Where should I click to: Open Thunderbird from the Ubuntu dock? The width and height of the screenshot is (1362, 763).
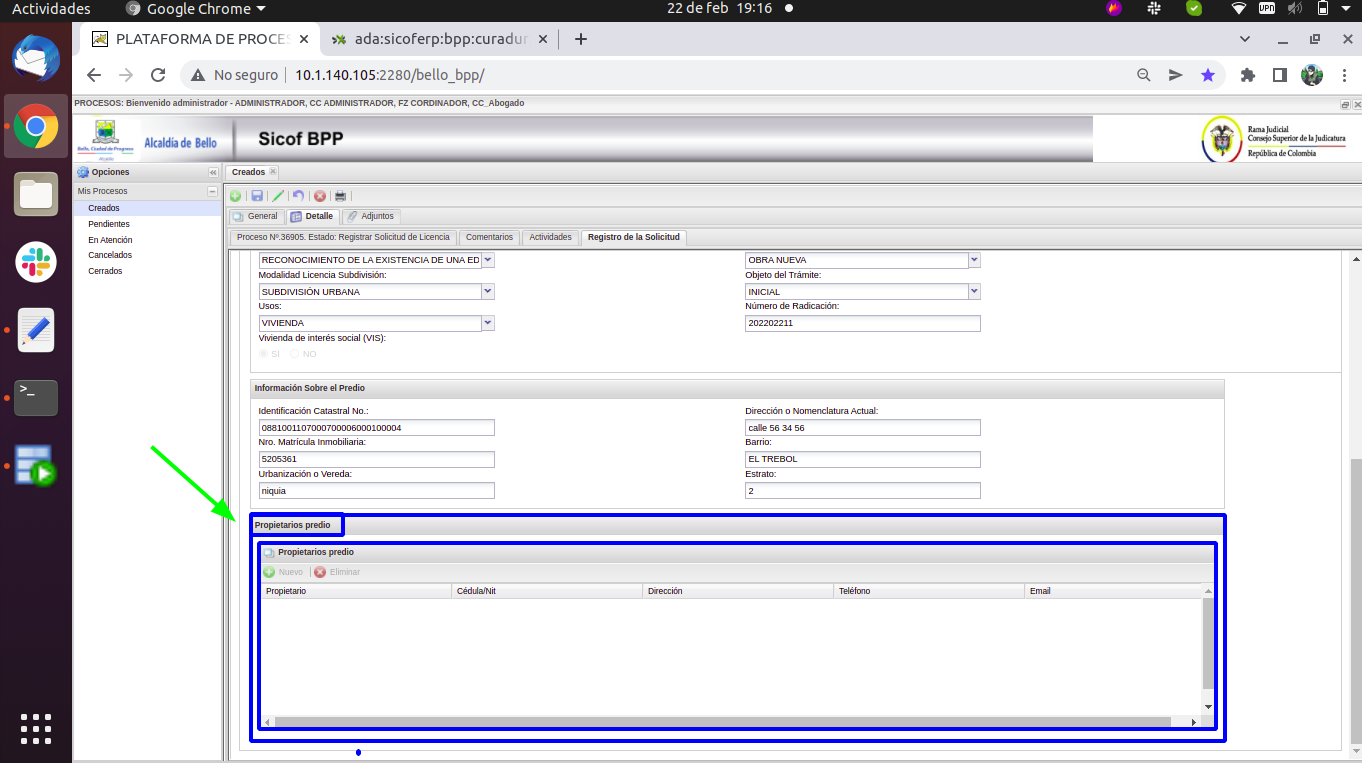[36, 57]
